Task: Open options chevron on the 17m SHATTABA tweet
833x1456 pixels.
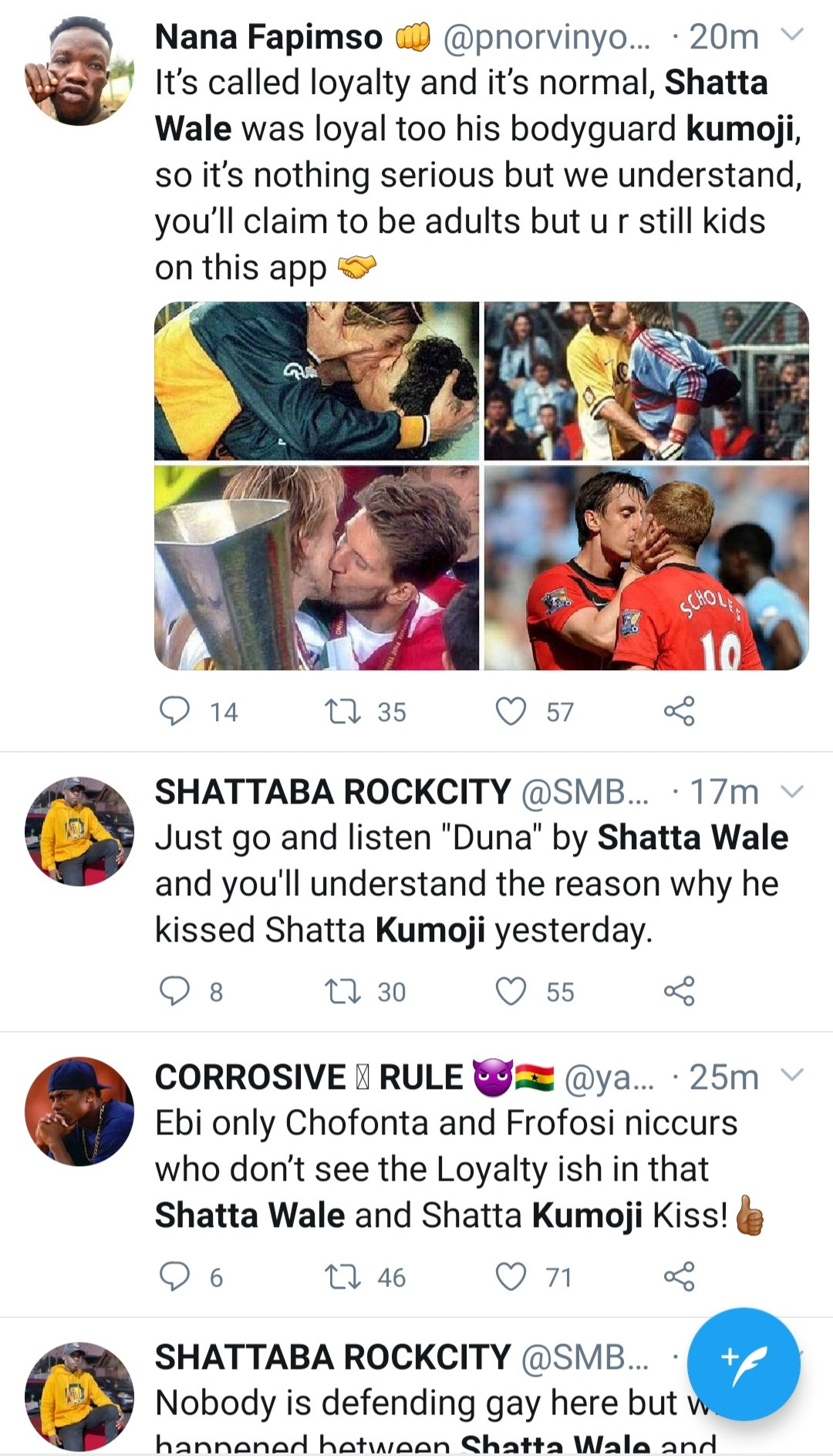Action: pyautogui.click(x=792, y=791)
